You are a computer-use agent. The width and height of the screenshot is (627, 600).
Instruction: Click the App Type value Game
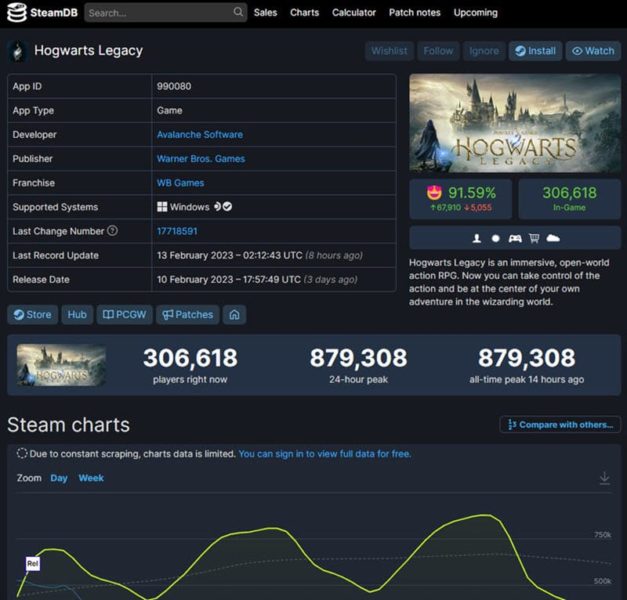tap(170, 110)
